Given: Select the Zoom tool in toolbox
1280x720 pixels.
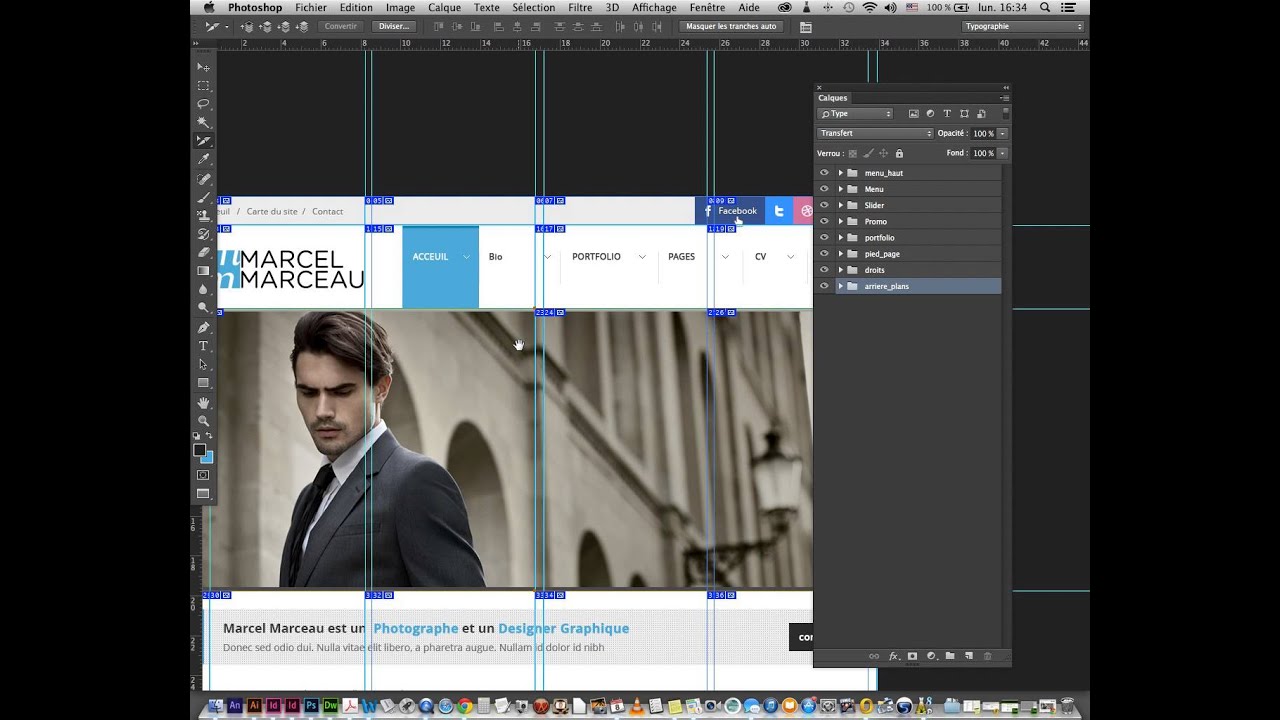Looking at the screenshot, I should pyautogui.click(x=203, y=421).
